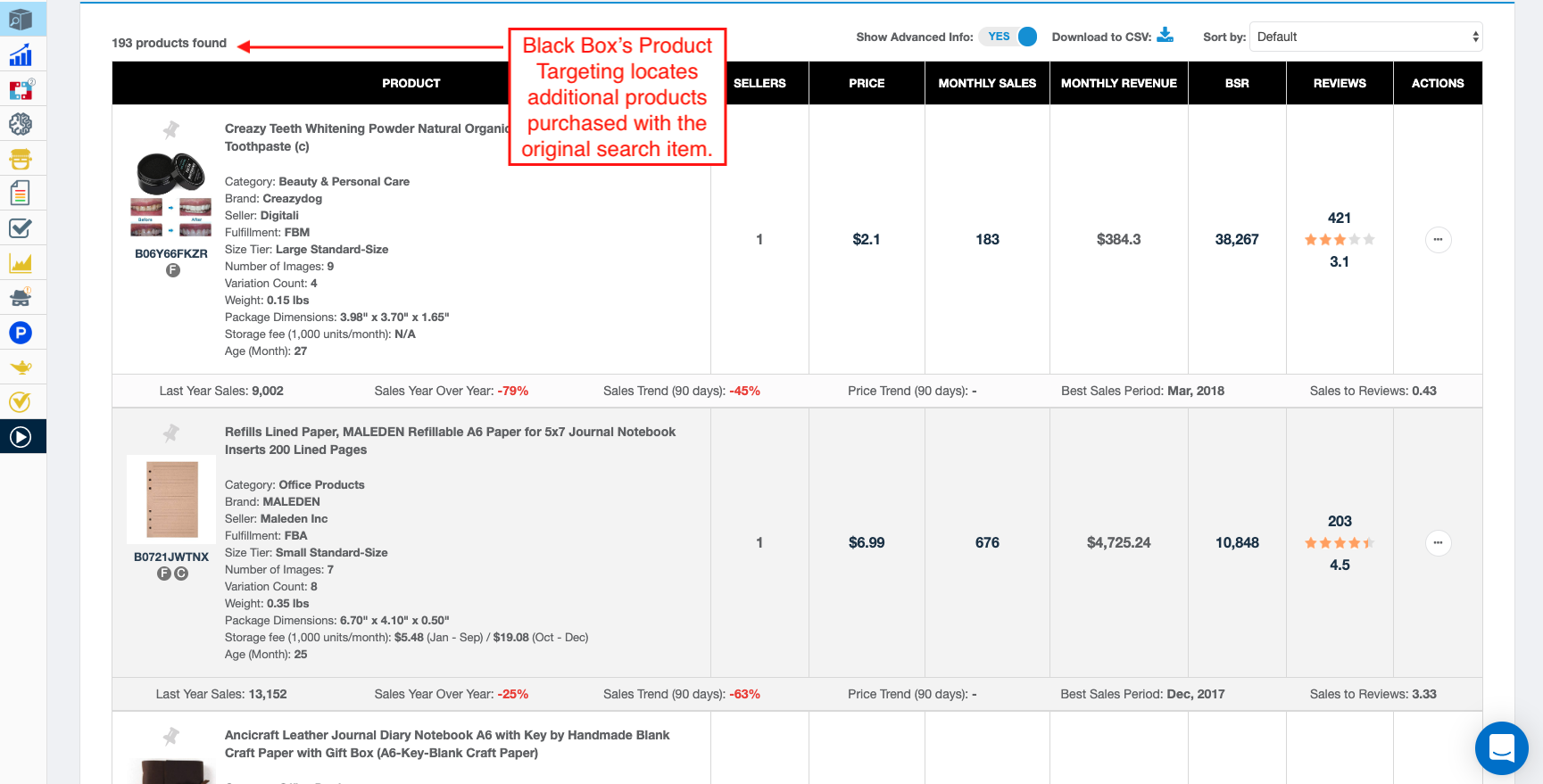Click the lined paper refill product thumbnail
The height and width of the screenshot is (784, 1543).
point(171,499)
